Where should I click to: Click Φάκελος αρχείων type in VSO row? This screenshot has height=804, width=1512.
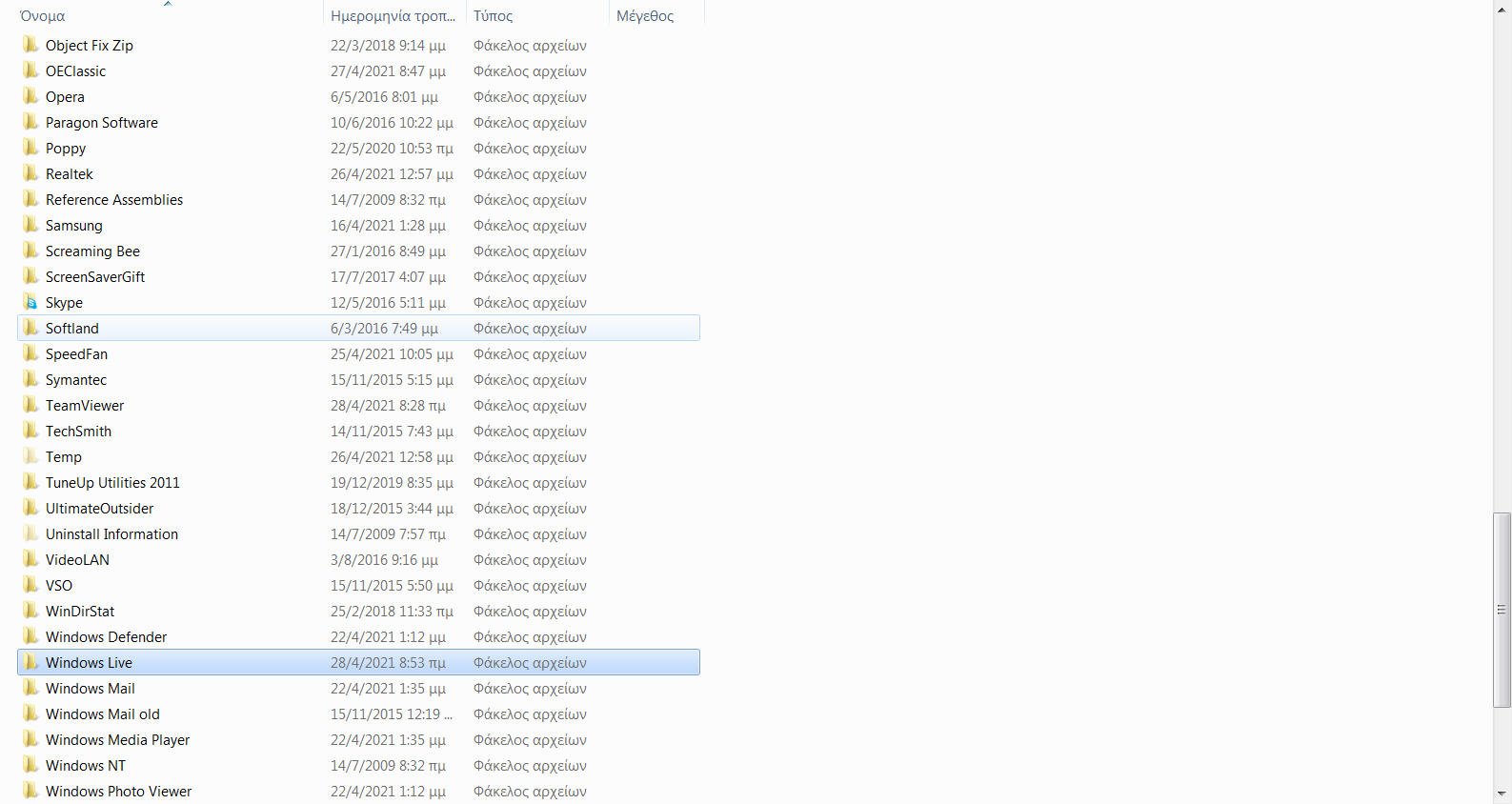(x=530, y=585)
